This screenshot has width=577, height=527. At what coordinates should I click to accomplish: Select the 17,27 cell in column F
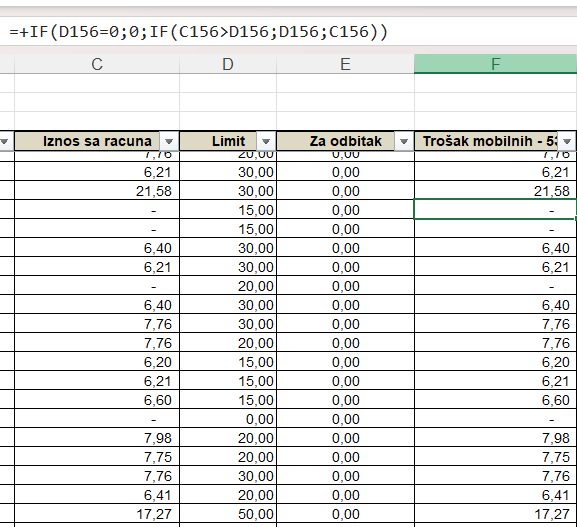(495, 514)
